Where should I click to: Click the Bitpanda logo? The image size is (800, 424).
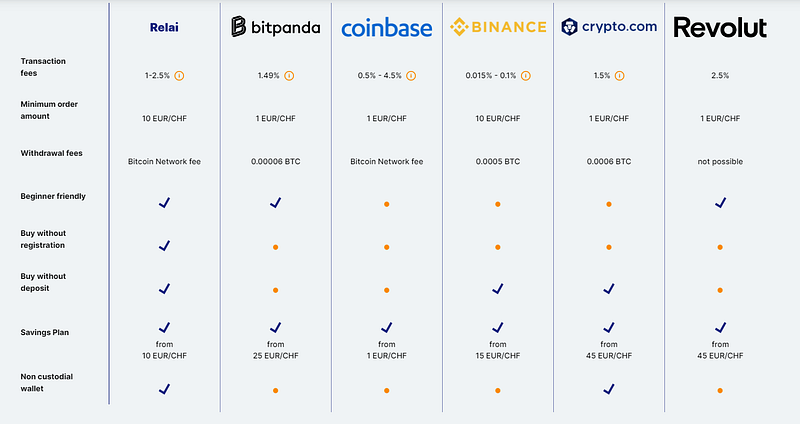276,27
